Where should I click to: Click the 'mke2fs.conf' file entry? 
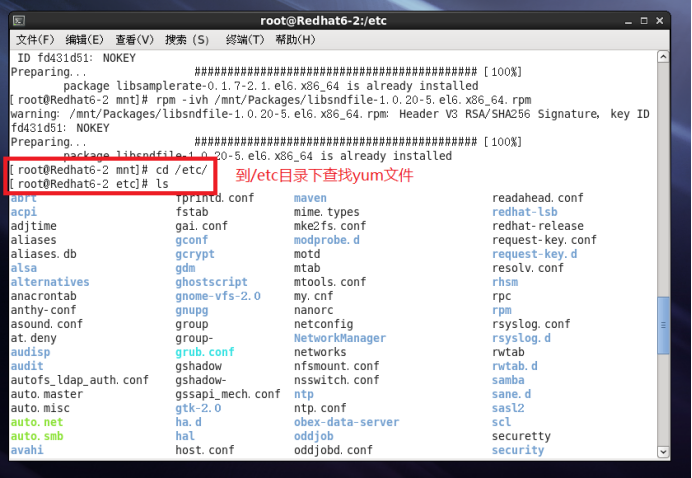click(x=330, y=226)
